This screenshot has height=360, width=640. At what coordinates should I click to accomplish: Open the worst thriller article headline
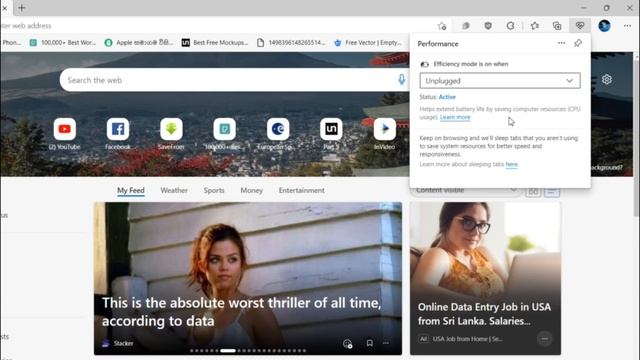(241, 311)
